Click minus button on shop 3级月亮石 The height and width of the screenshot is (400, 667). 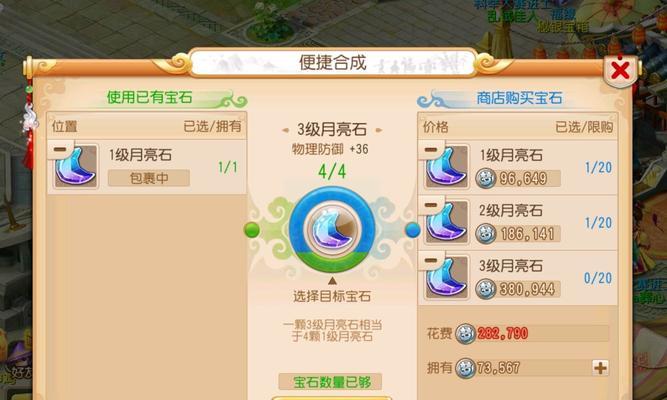[430, 260]
